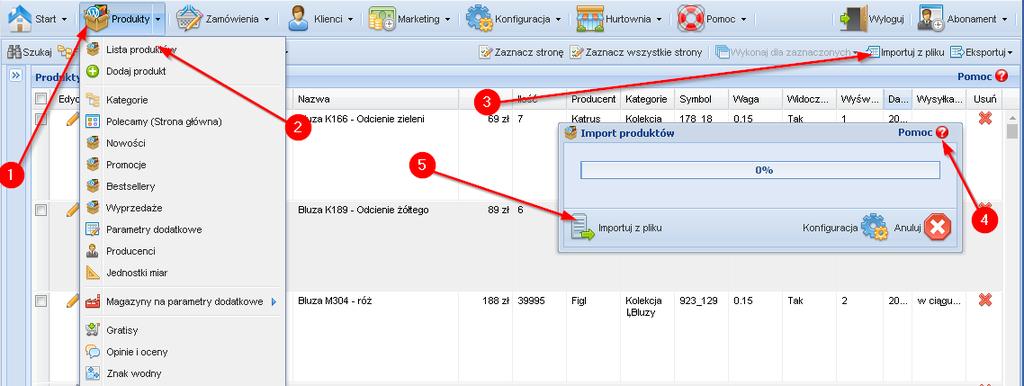The image size is (1024, 386).
Task: Open the Pomoc lifebuoy icon
Action: point(690,19)
